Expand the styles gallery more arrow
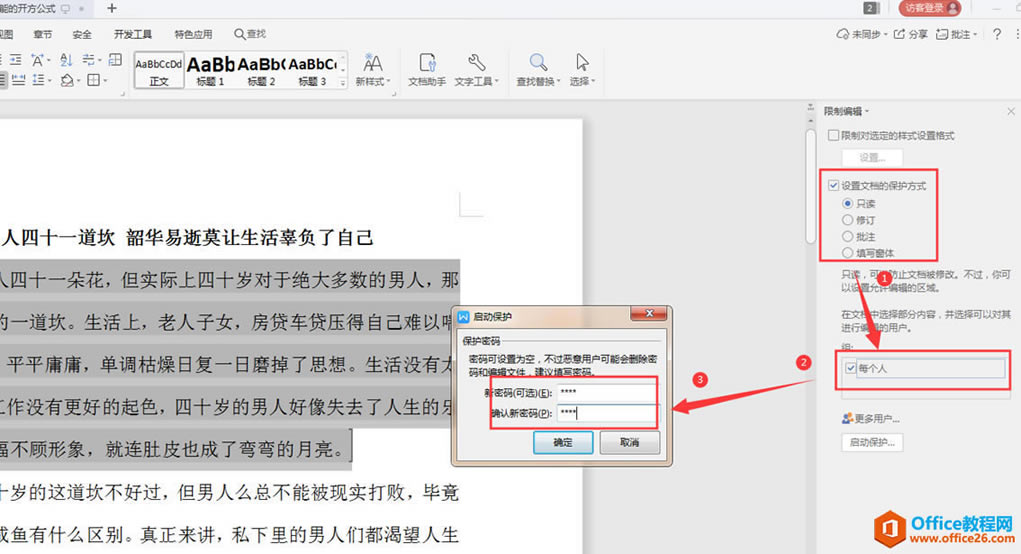1021x554 pixels. (343, 83)
